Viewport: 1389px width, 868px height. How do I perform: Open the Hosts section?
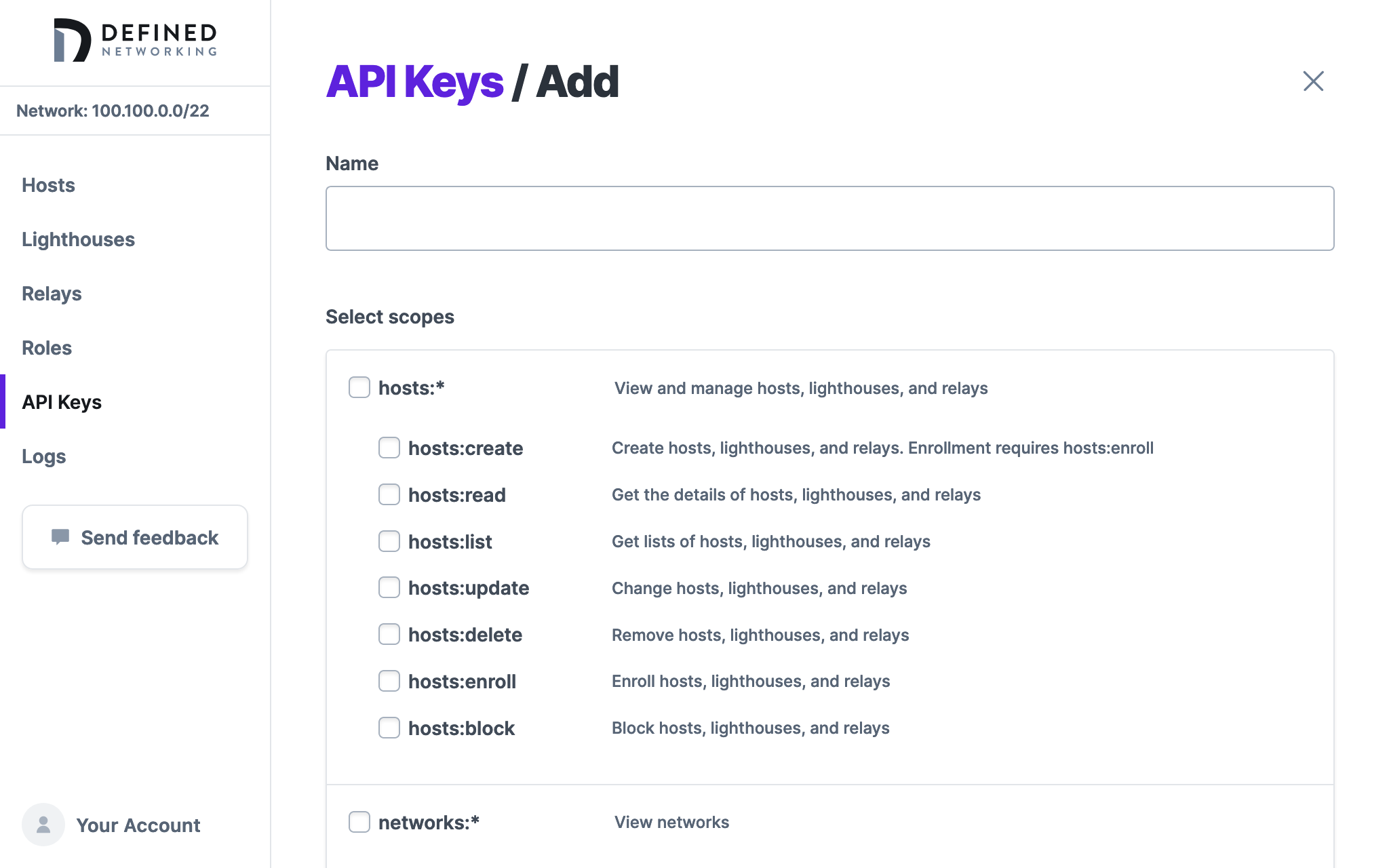[48, 184]
